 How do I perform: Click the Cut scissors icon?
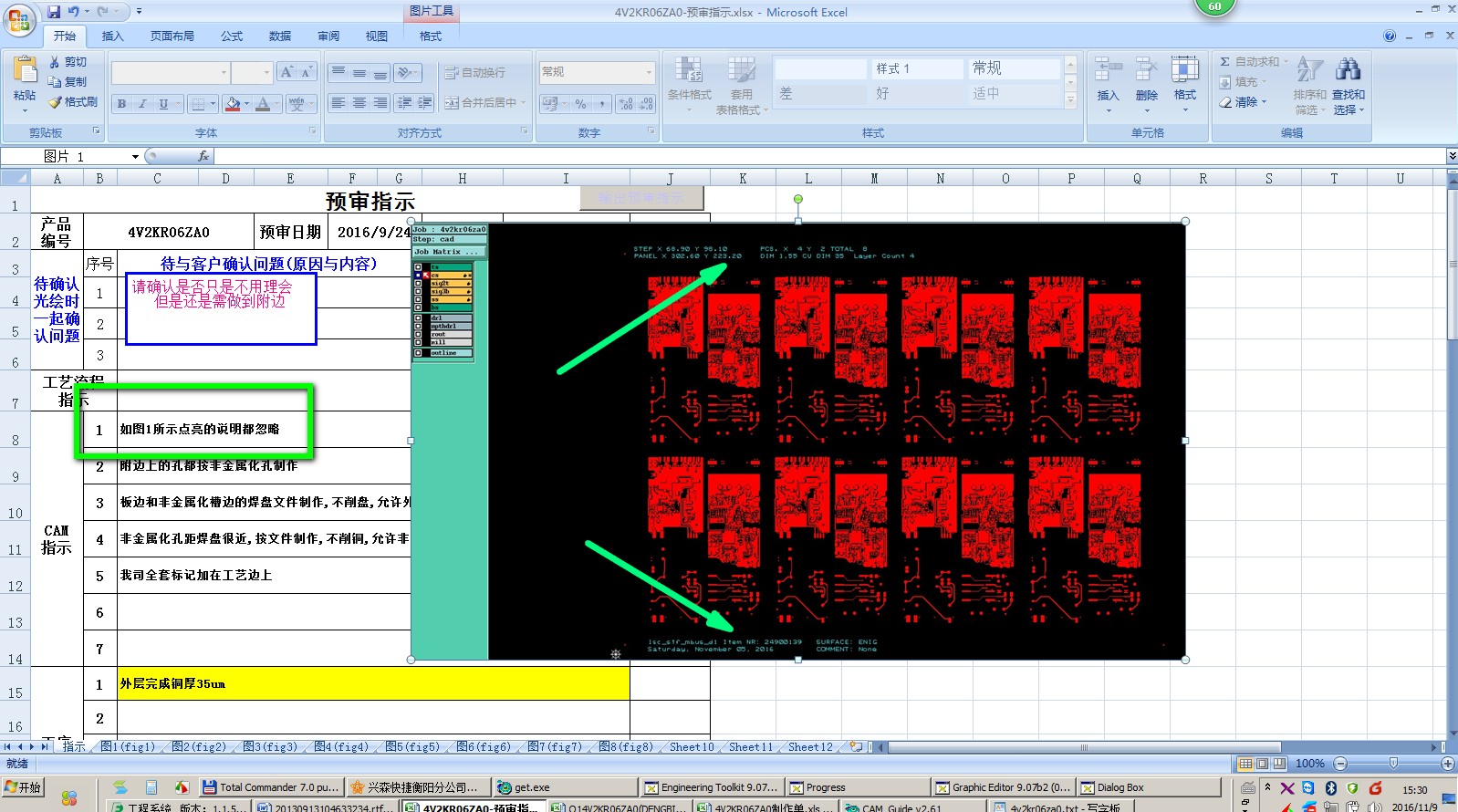[x=55, y=62]
